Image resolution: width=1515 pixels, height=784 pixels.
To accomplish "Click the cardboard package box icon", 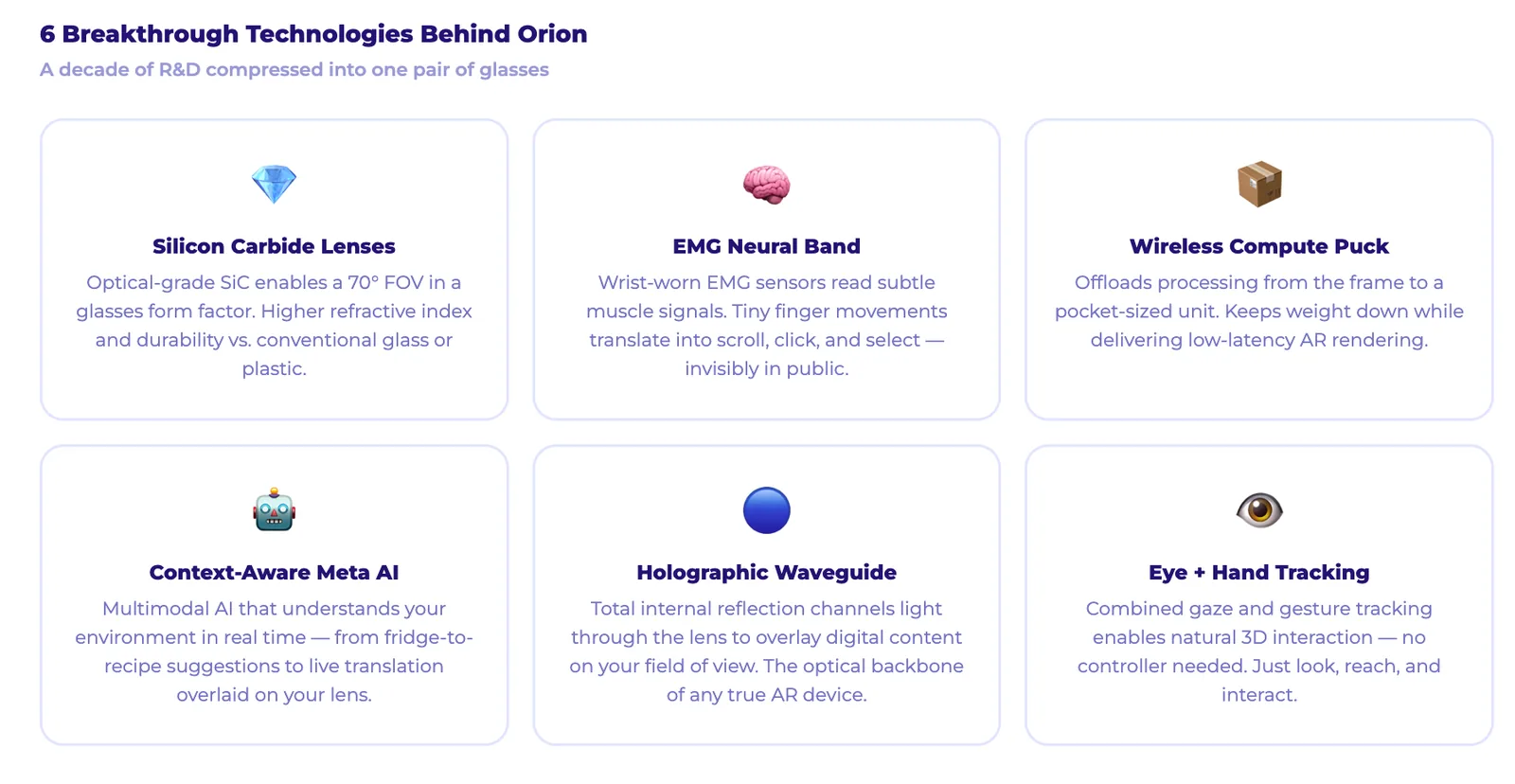I will point(1258,184).
